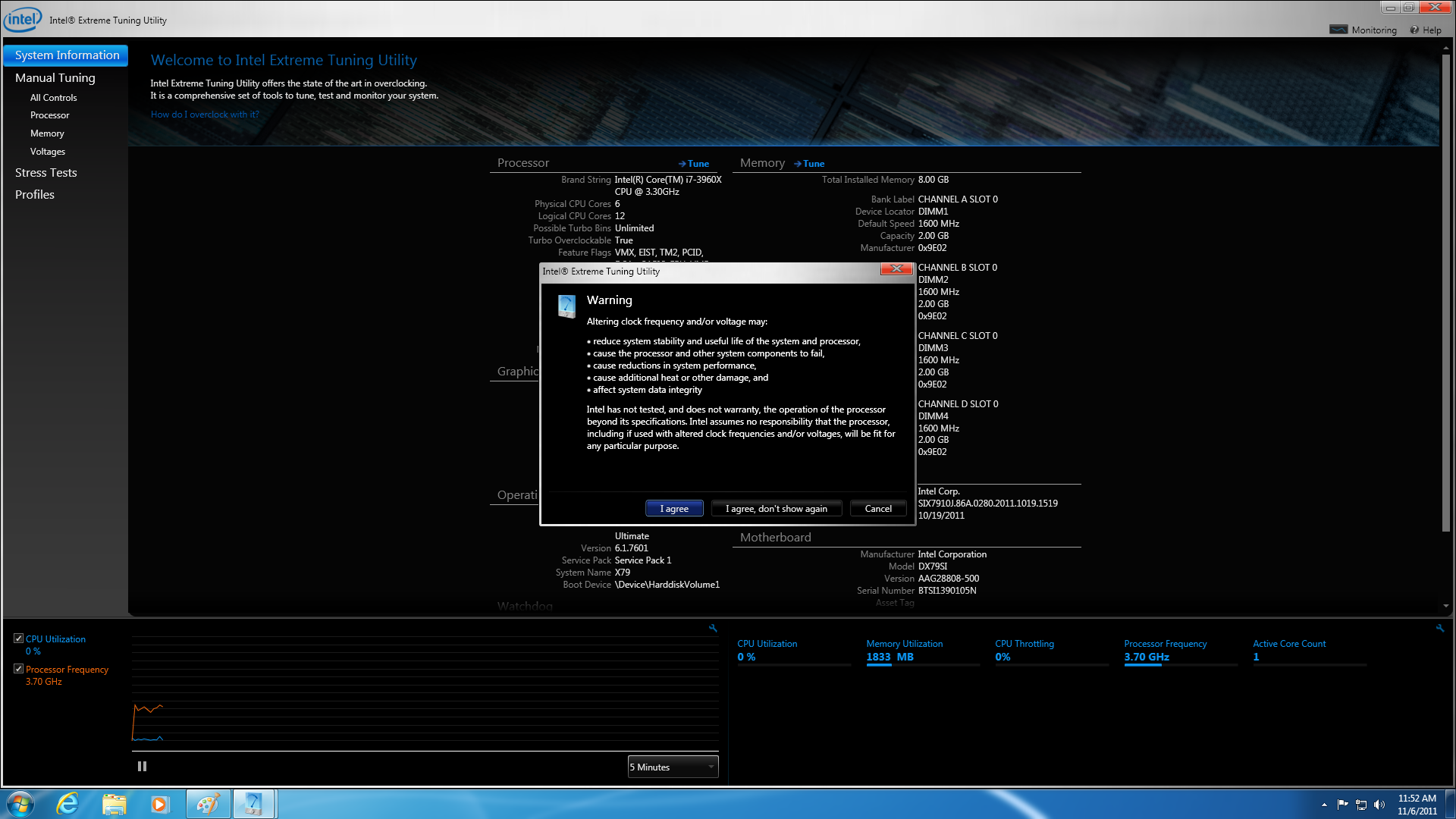Click the I agree button
This screenshot has width=1456, height=819.
coord(674,509)
